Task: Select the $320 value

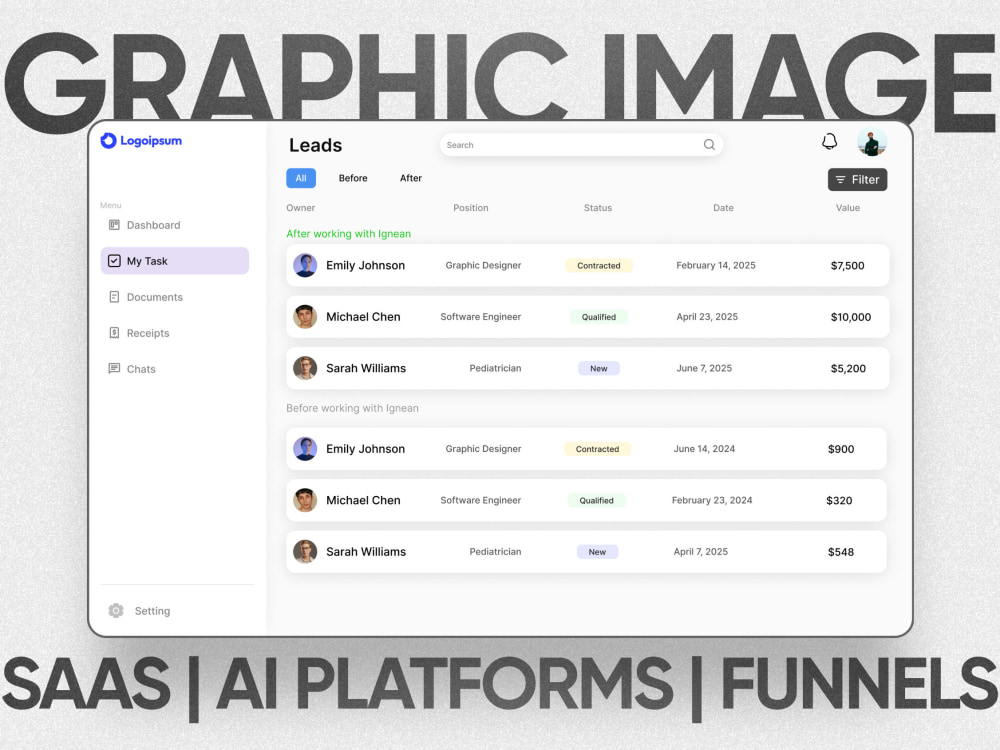Action: [x=839, y=501]
